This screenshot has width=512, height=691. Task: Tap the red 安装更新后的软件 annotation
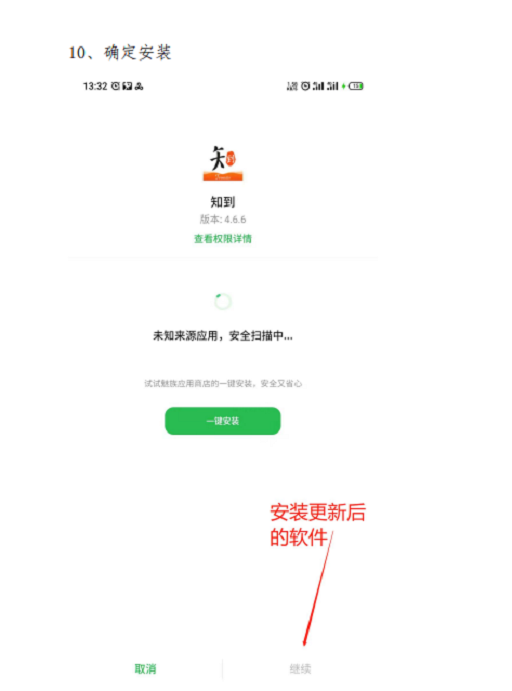(x=317, y=524)
